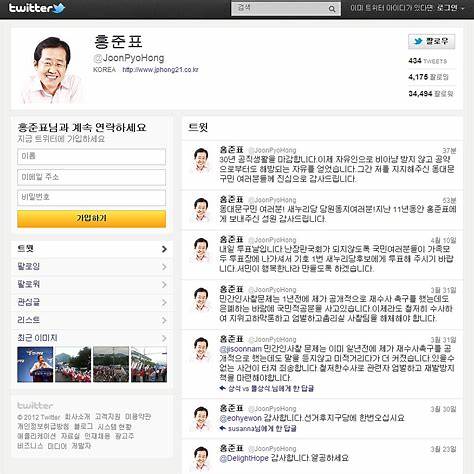Click the 비밀번호 password field

click(x=91, y=198)
